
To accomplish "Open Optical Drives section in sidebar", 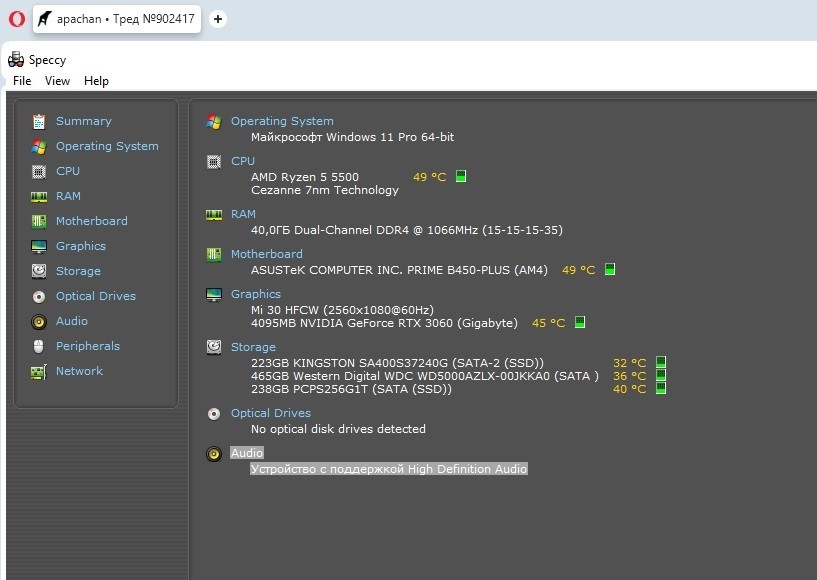I will coord(95,296).
